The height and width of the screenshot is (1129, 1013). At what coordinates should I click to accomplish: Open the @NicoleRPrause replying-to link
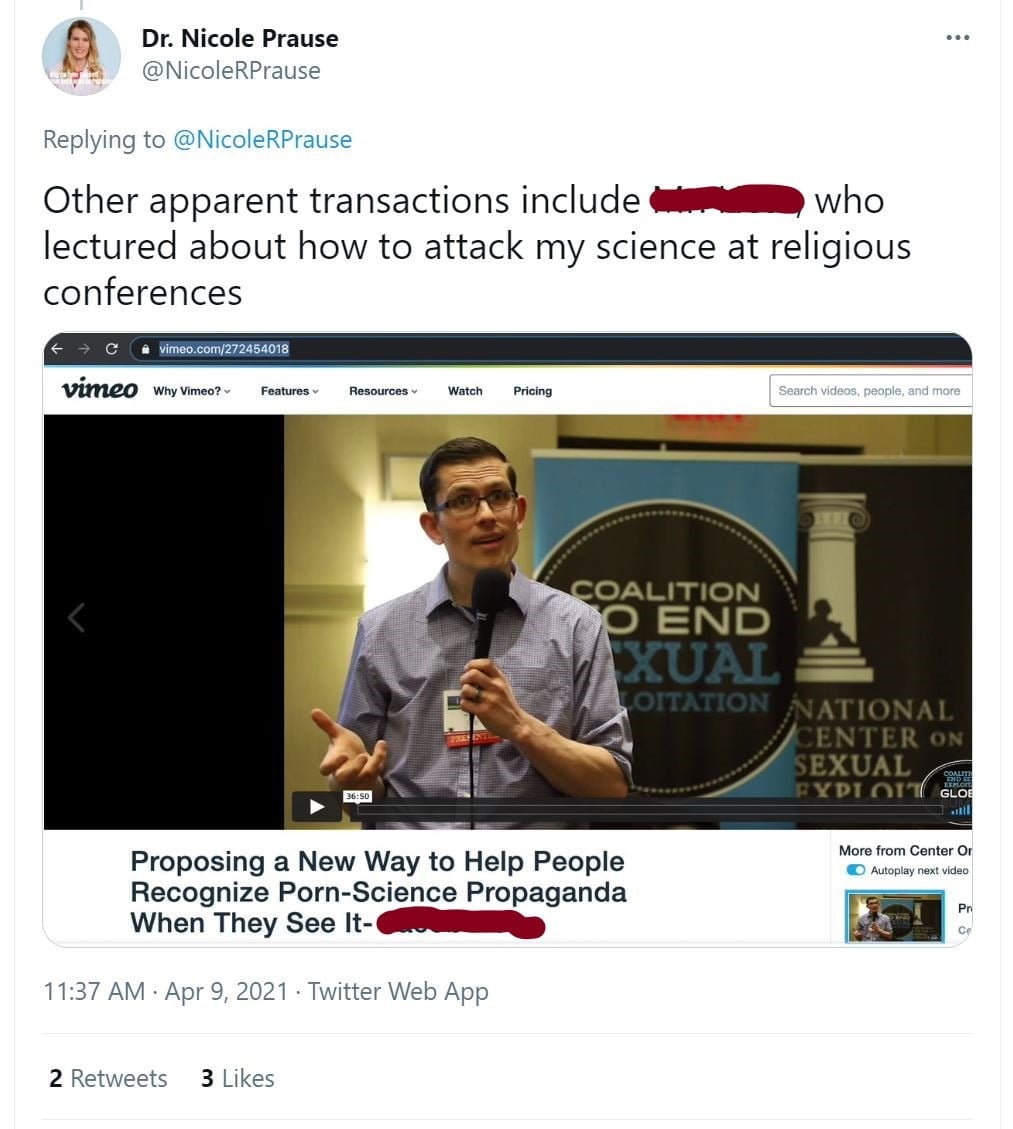(262, 139)
